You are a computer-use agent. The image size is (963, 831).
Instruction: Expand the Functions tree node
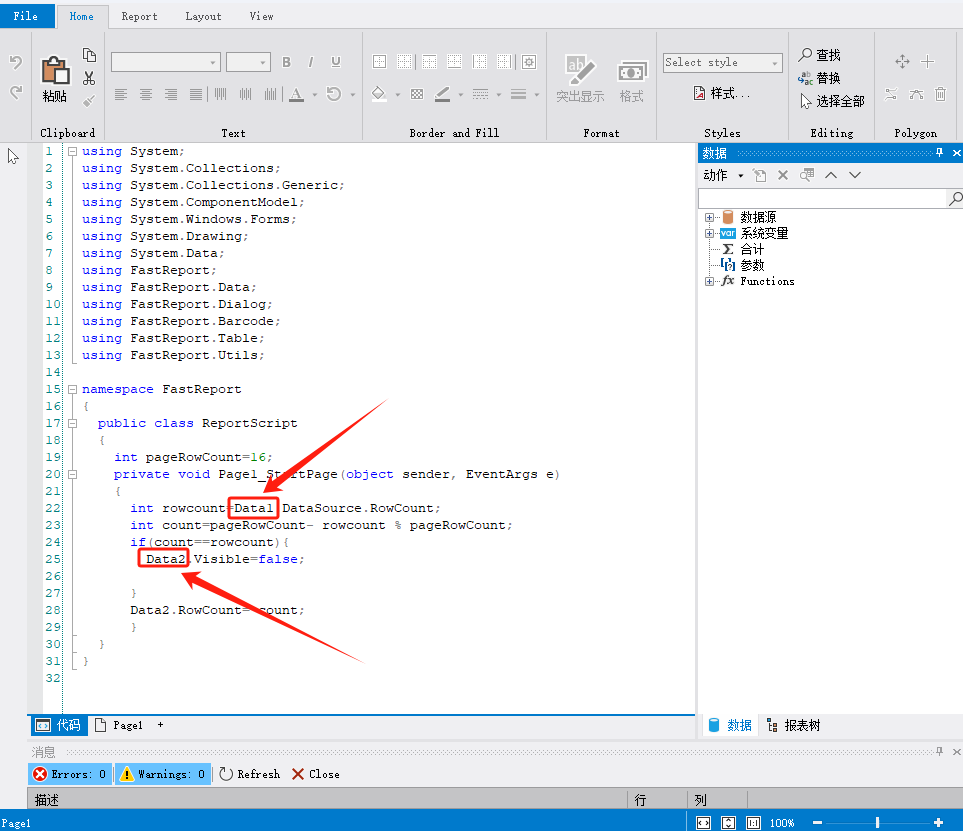click(x=709, y=281)
